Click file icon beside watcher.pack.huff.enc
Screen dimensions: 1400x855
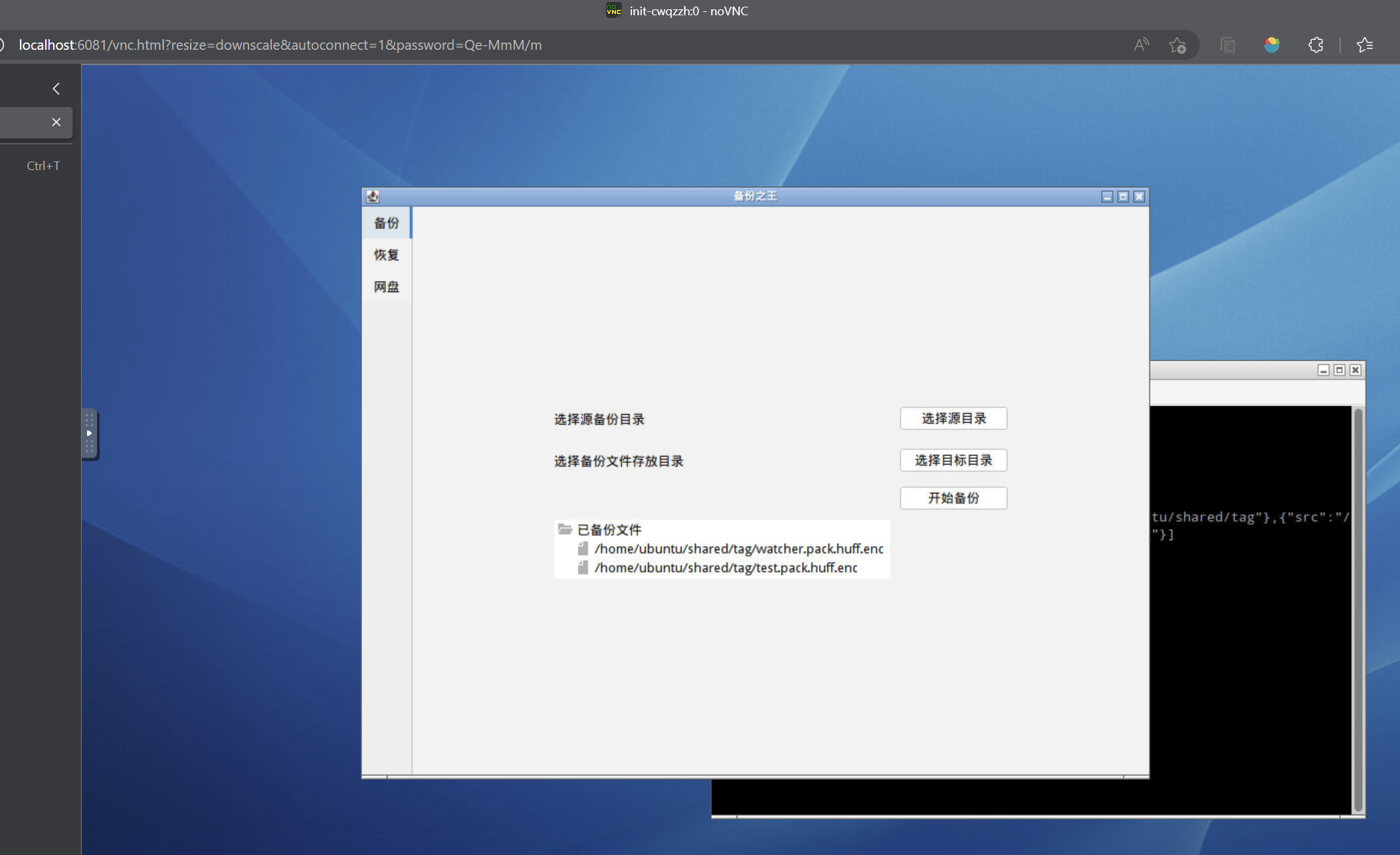pyautogui.click(x=583, y=549)
